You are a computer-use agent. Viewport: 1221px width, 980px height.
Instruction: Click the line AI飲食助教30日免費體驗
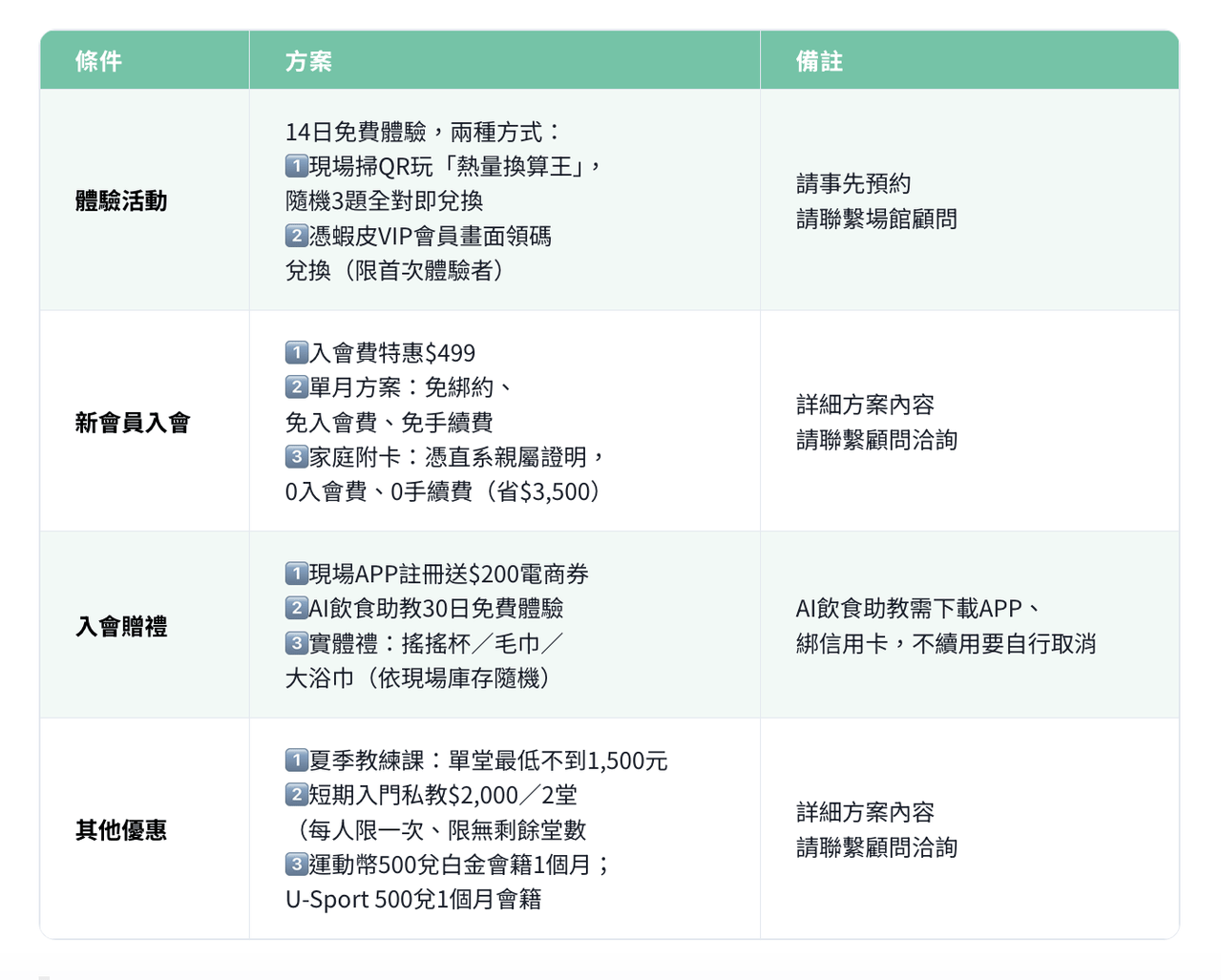point(425,608)
